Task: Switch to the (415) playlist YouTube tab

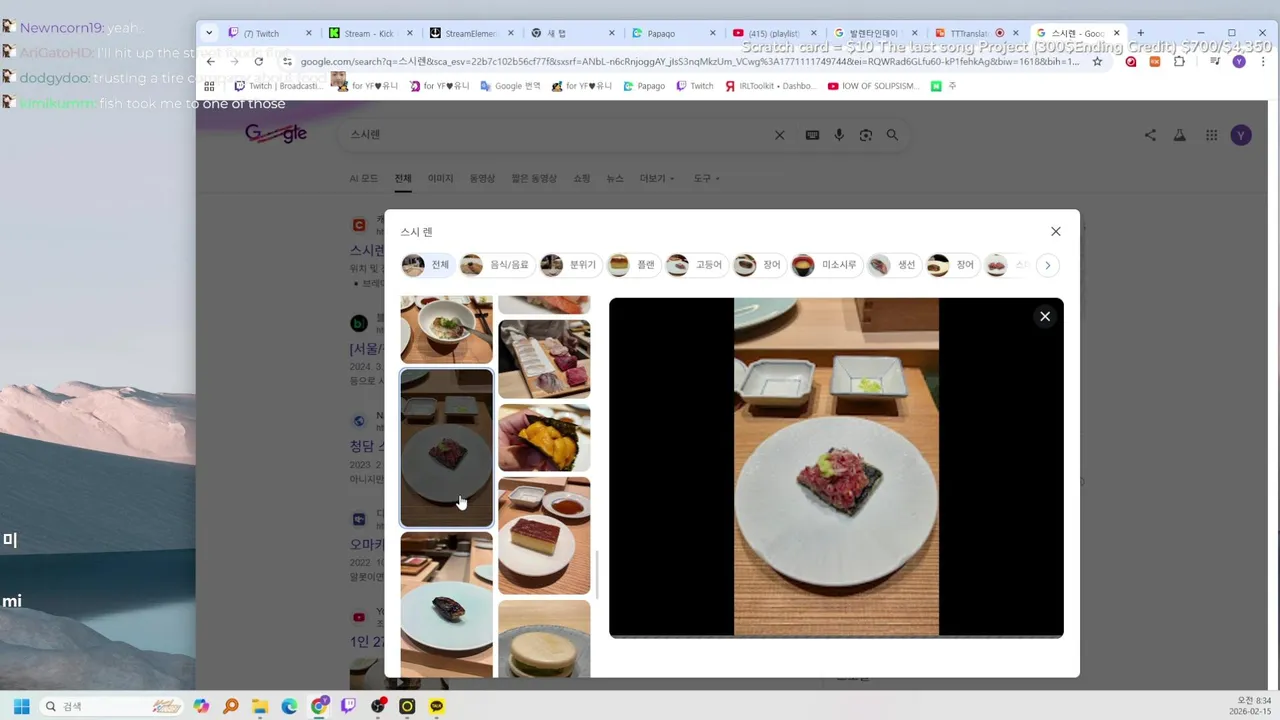Action: [775, 33]
